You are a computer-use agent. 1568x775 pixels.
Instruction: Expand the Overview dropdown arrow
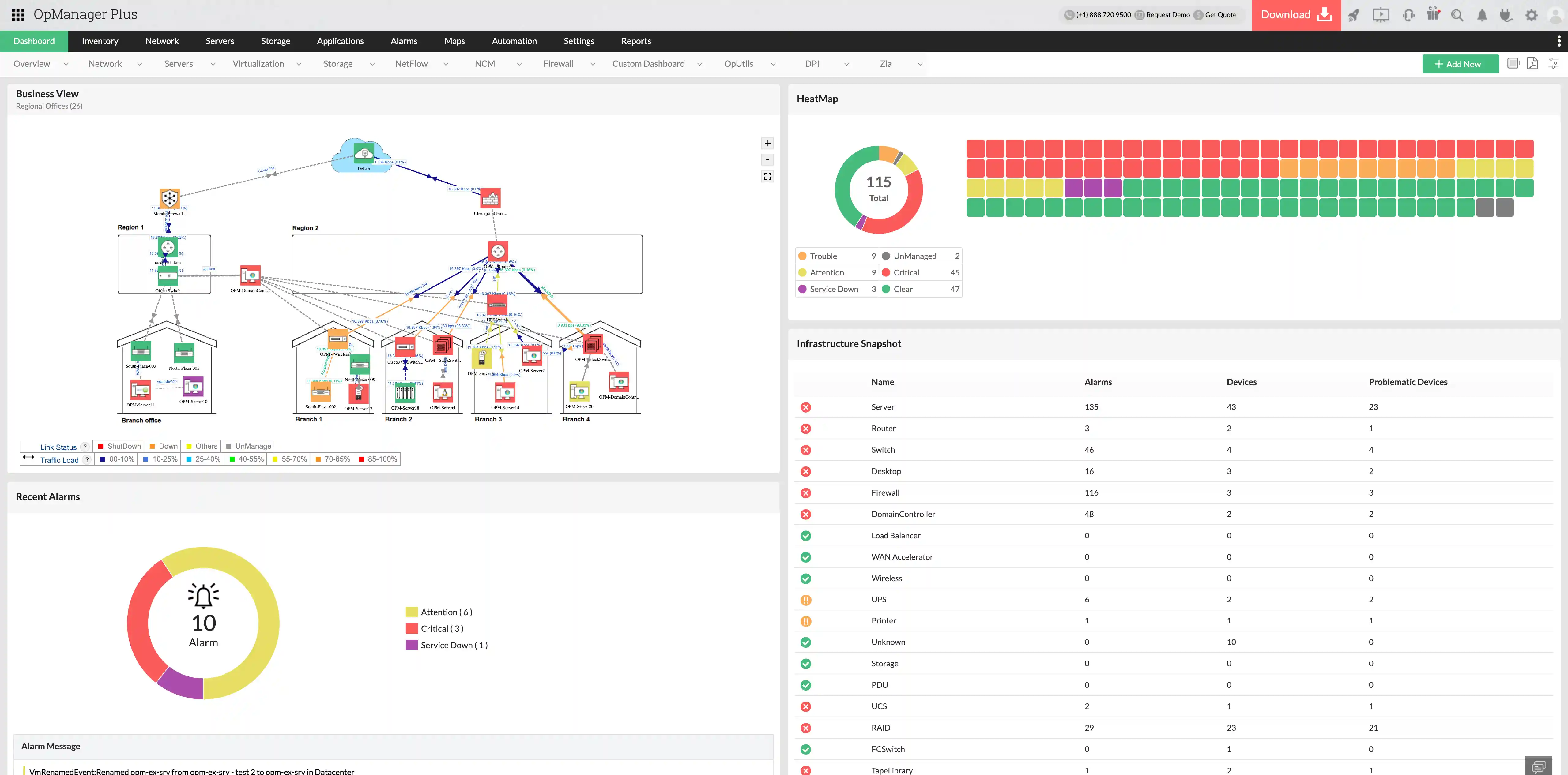point(66,64)
